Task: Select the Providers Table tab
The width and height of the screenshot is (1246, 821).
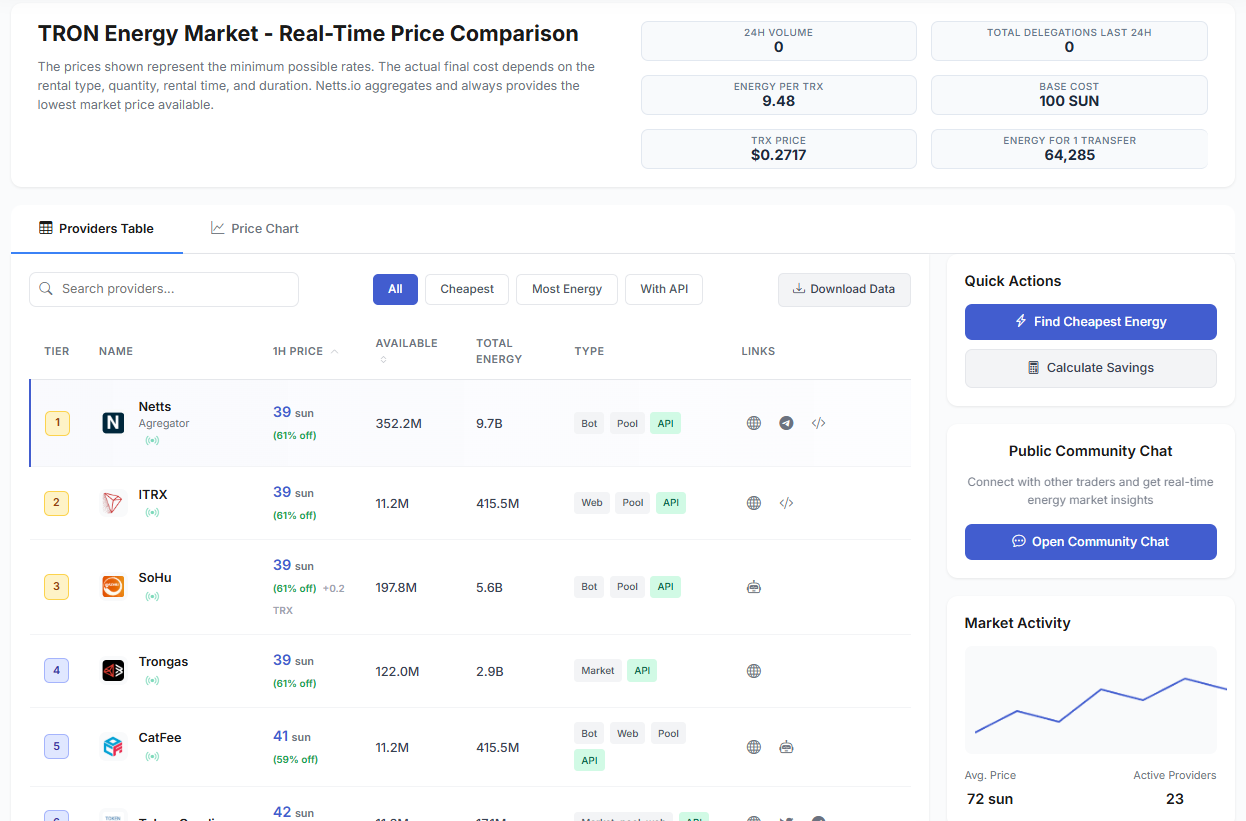Action: pyautogui.click(x=96, y=228)
